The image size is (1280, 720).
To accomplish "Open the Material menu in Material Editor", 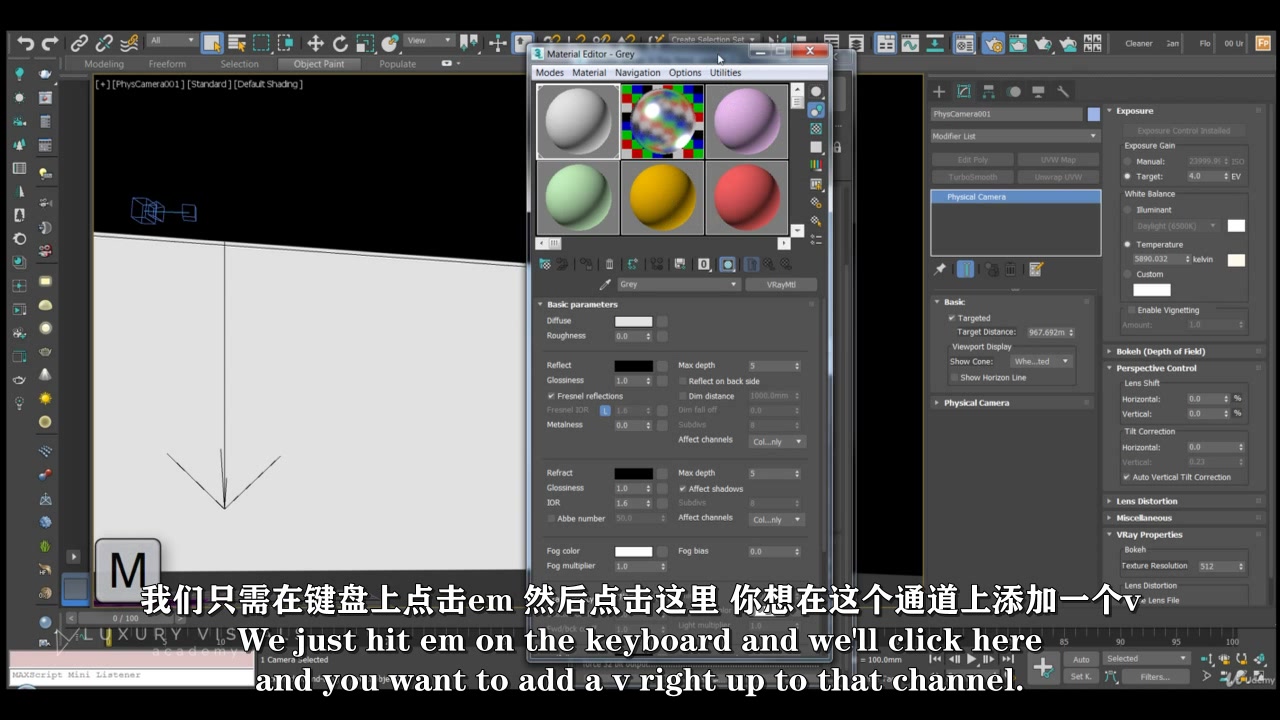I will [589, 72].
